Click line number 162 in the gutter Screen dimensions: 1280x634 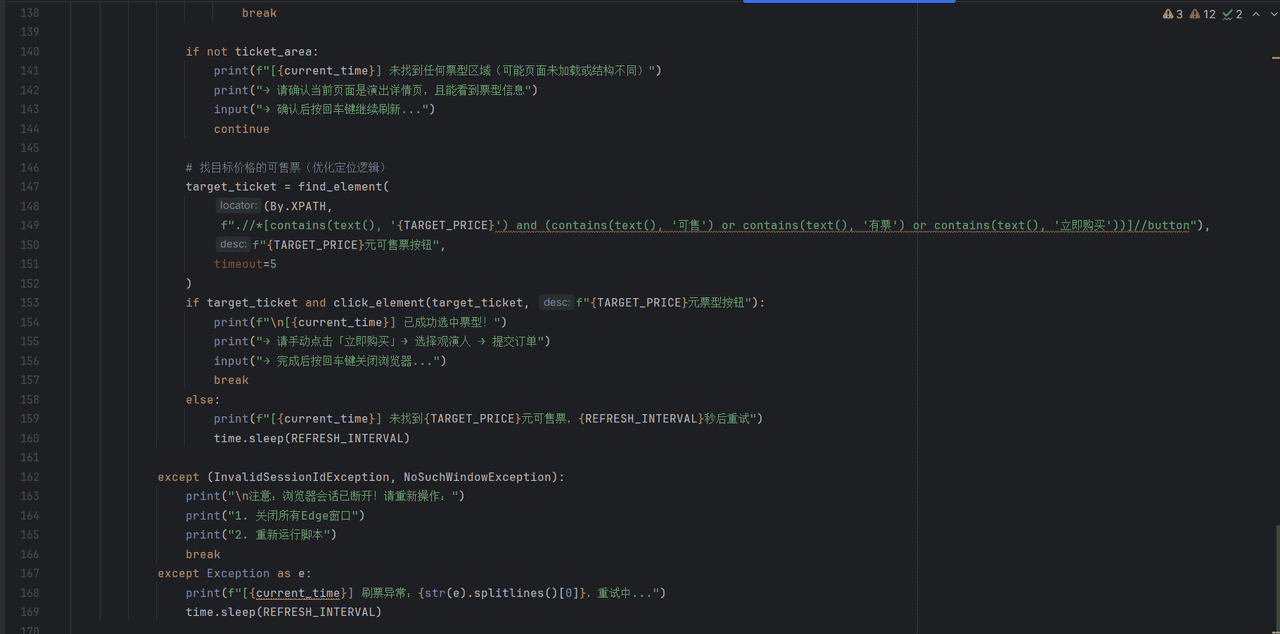(29, 477)
